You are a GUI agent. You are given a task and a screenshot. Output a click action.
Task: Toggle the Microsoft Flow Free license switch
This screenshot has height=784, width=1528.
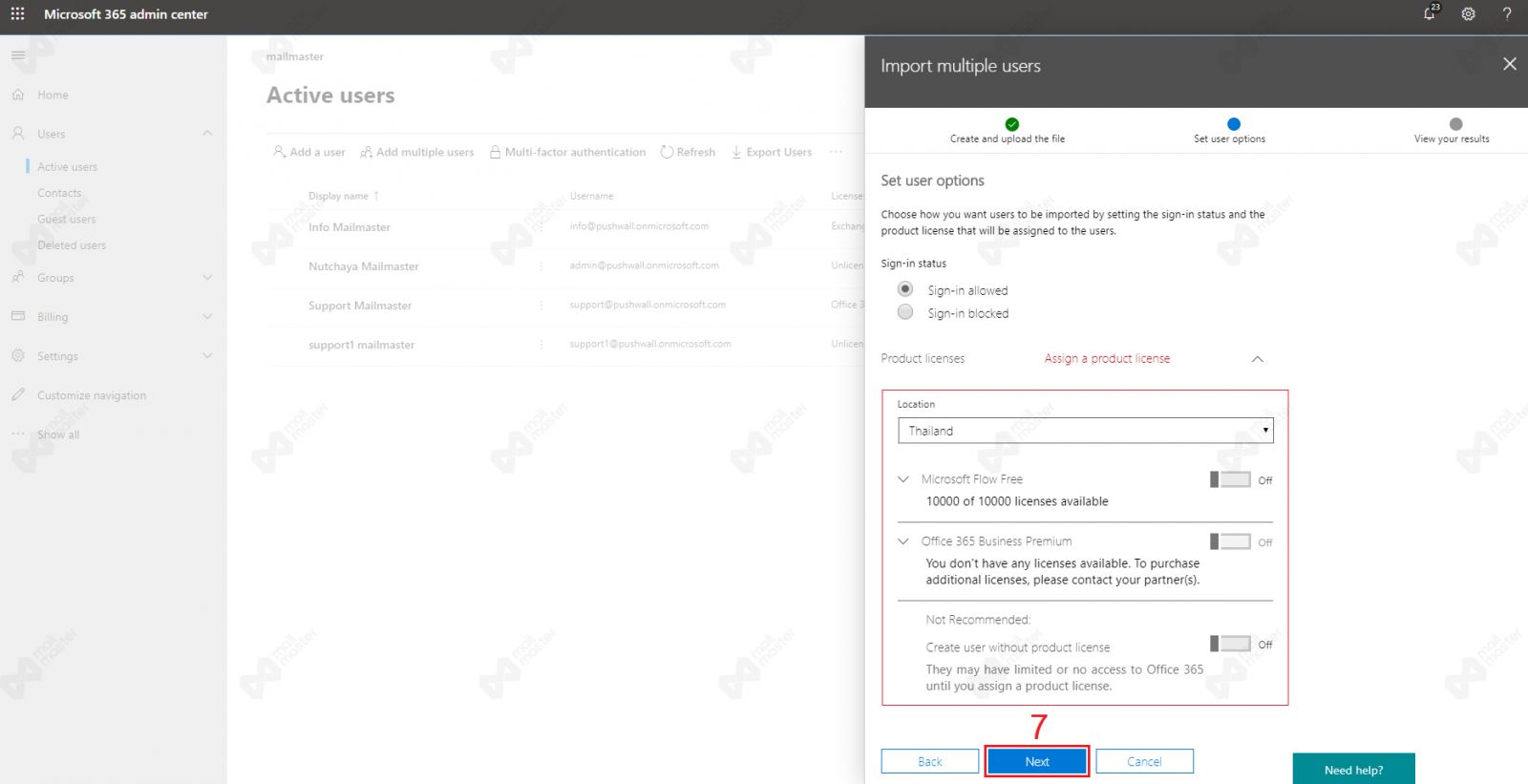(x=1230, y=479)
